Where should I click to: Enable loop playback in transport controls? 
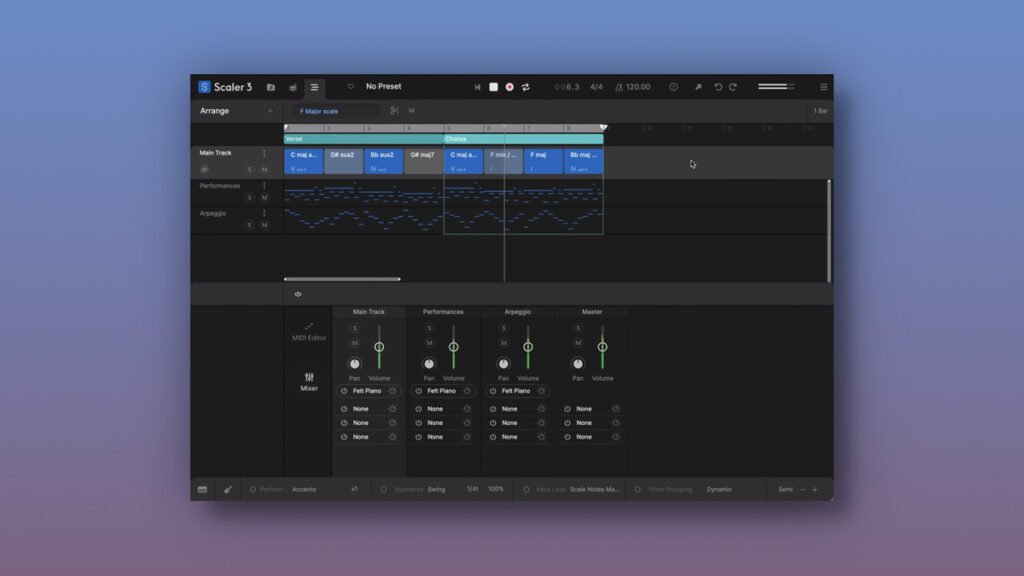click(526, 87)
